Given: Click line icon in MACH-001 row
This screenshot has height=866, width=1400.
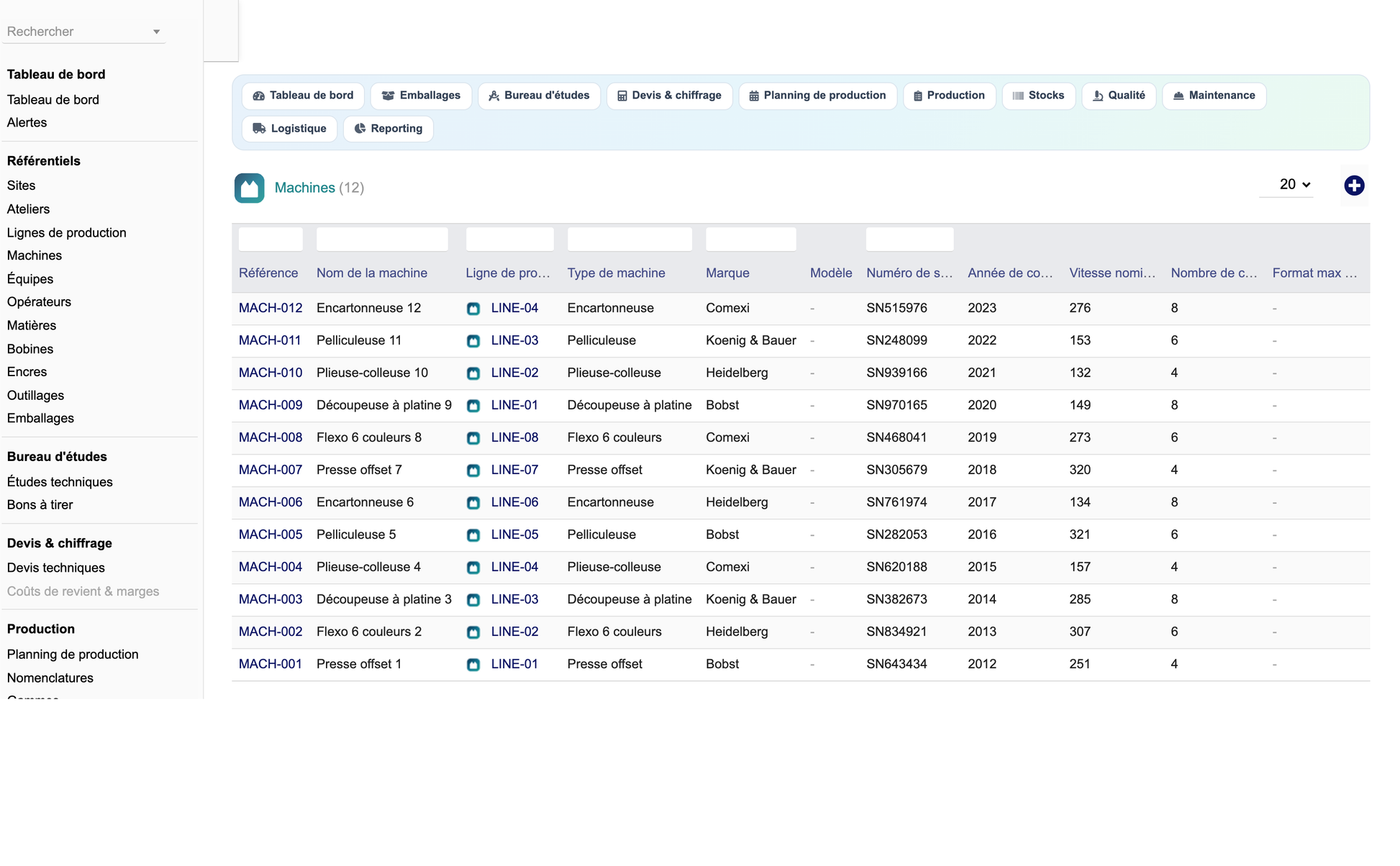Looking at the screenshot, I should click(x=473, y=665).
